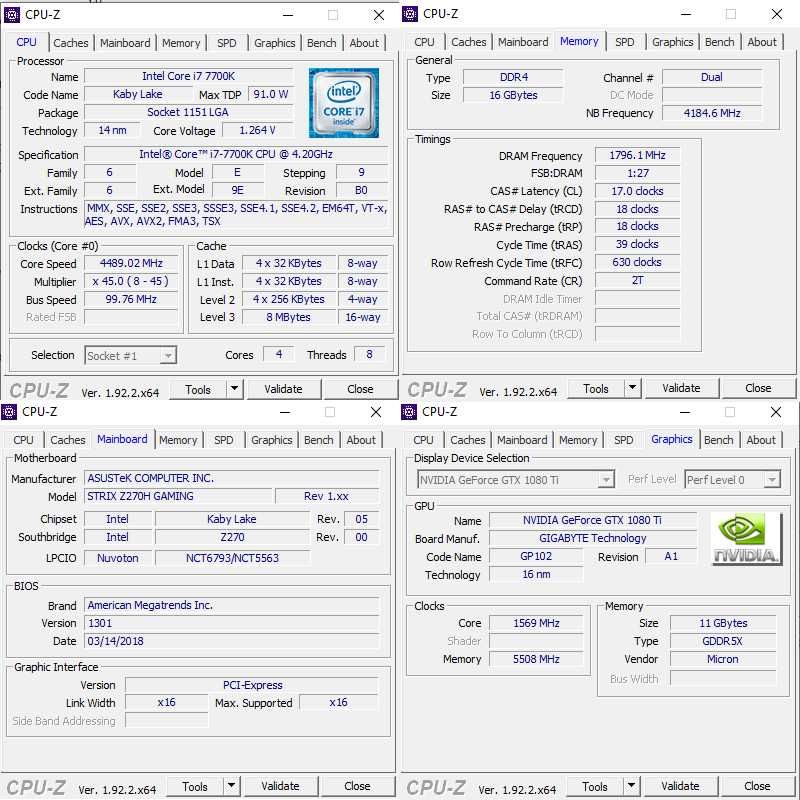The height and width of the screenshot is (800, 800).
Task: Click the NVIDIA logo in the Graphics window
Action: click(x=746, y=539)
